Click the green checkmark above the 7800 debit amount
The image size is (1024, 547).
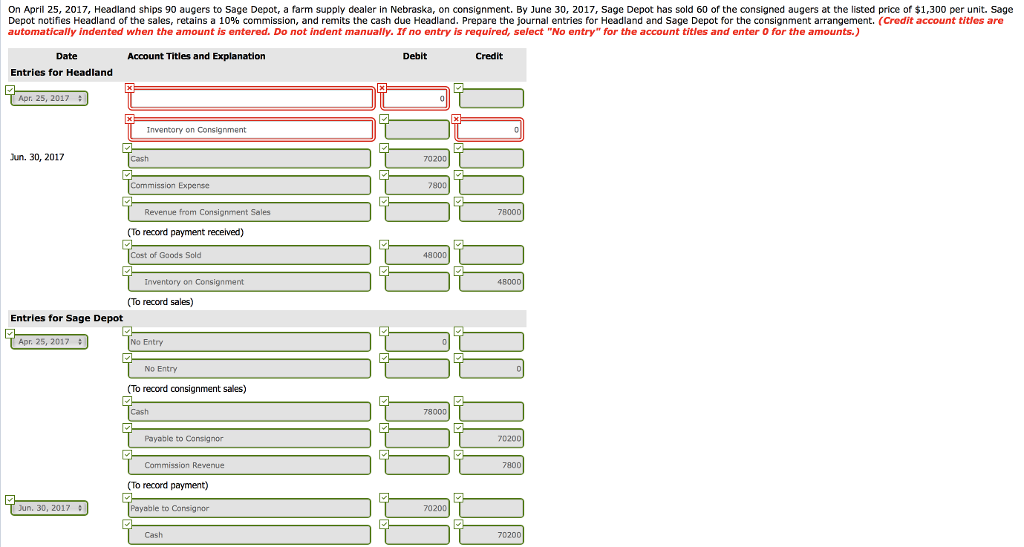(384, 175)
